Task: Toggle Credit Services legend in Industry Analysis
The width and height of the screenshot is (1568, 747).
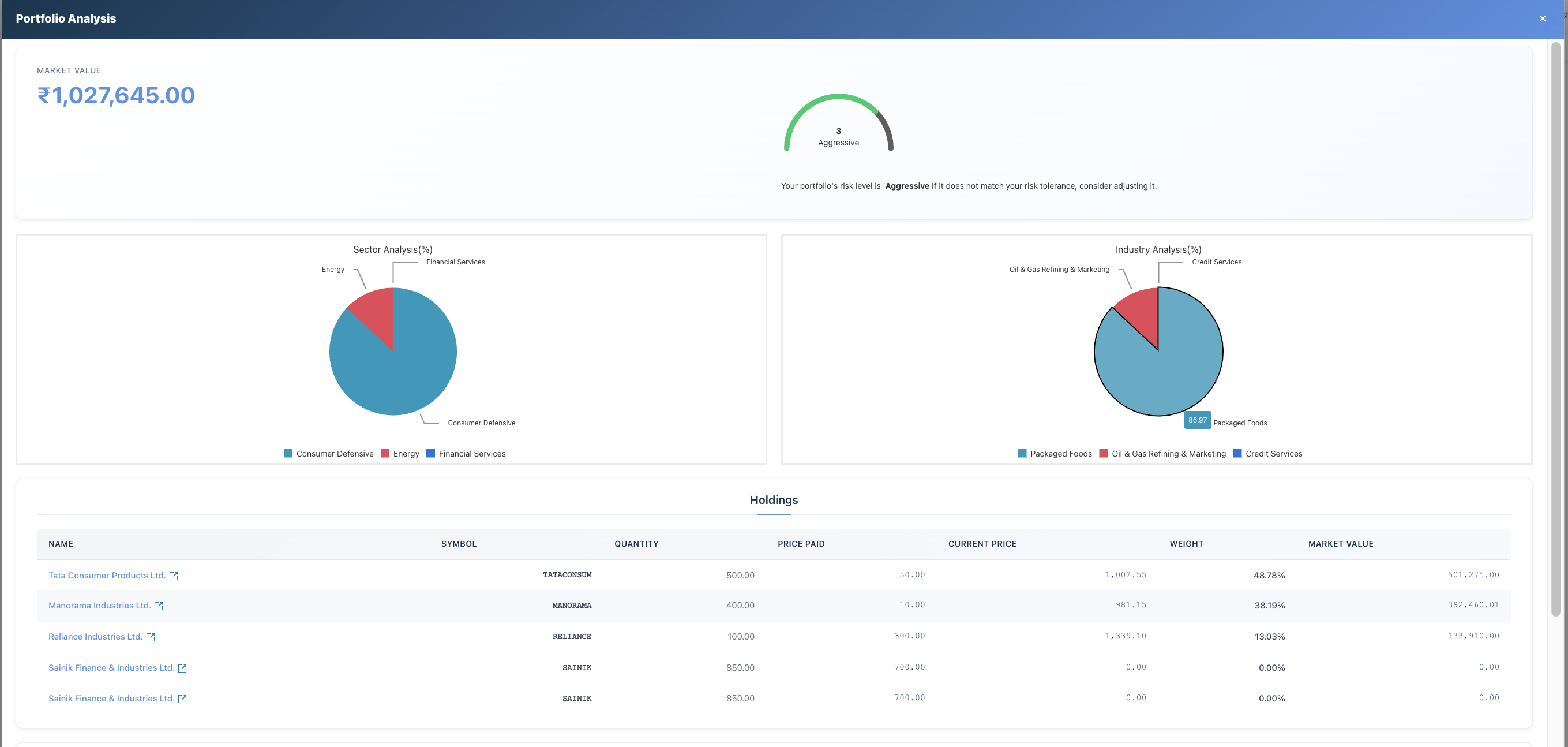Action: (x=1268, y=453)
